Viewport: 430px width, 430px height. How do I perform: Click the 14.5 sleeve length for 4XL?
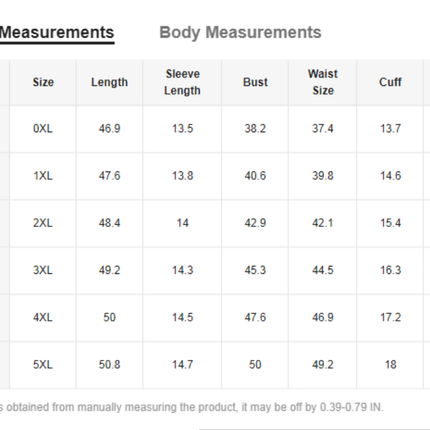[182, 317]
